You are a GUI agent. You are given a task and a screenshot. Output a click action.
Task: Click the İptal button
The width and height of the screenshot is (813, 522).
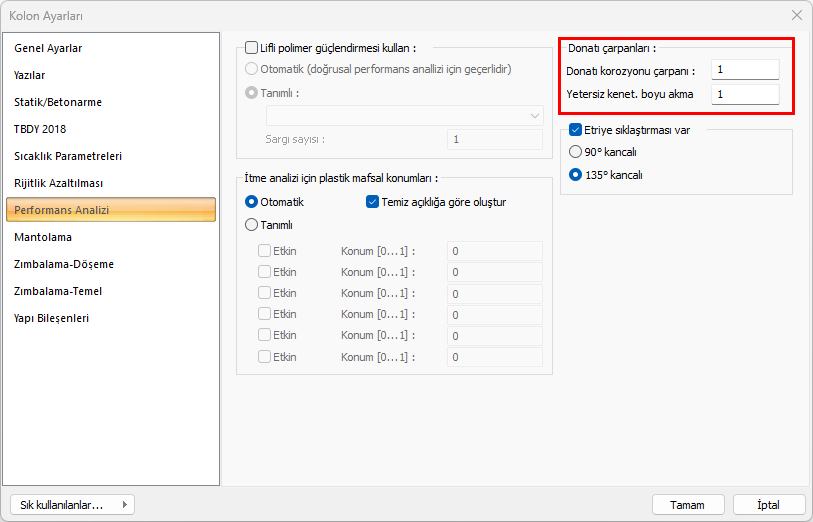coord(769,505)
